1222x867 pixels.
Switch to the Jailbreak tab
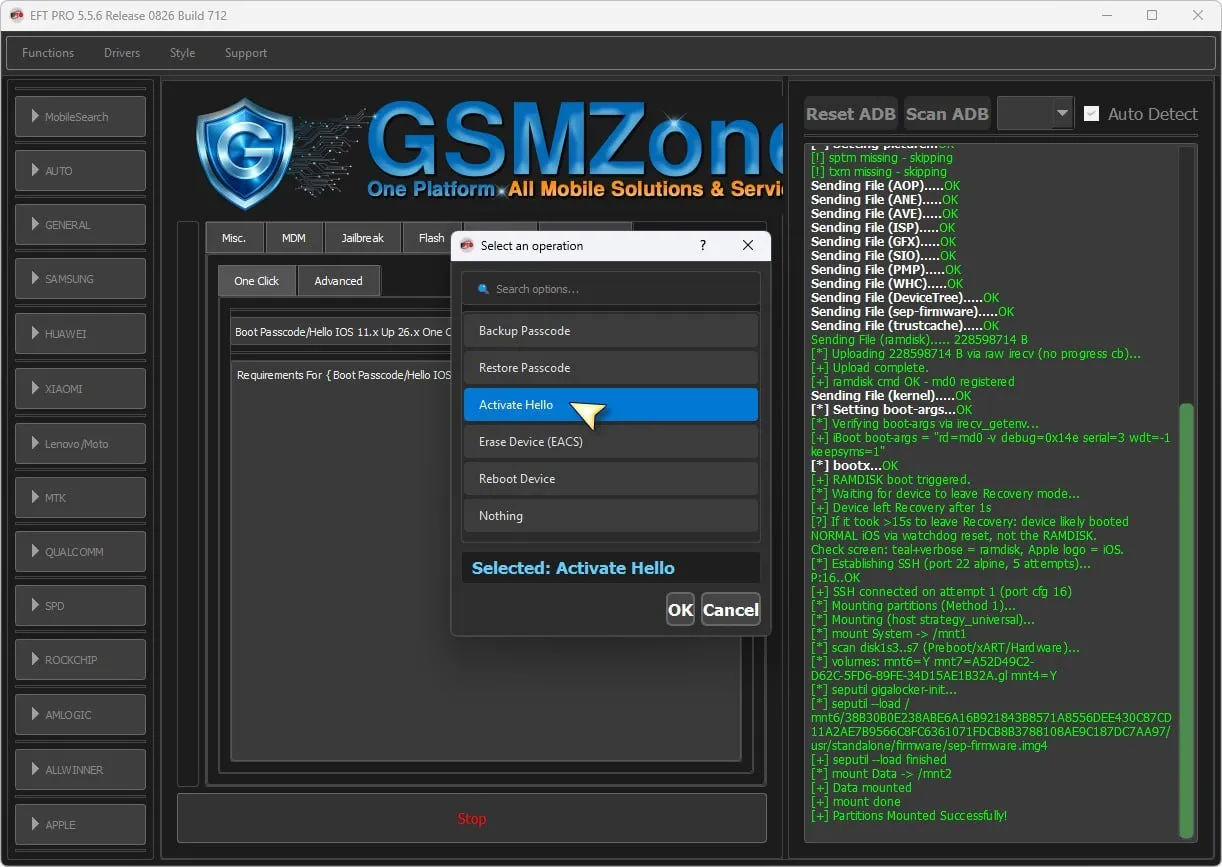point(363,238)
